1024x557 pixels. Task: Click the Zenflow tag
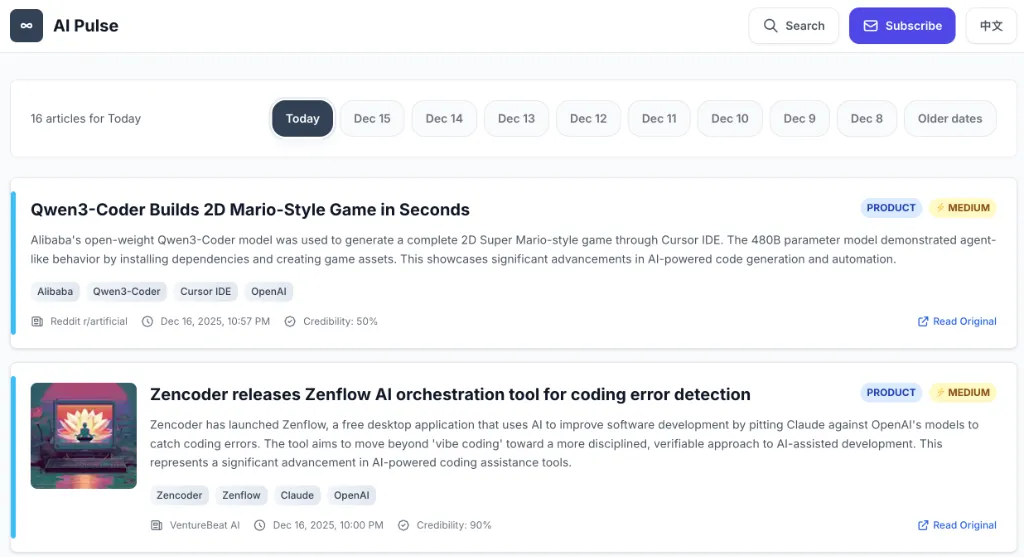[x=241, y=495]
